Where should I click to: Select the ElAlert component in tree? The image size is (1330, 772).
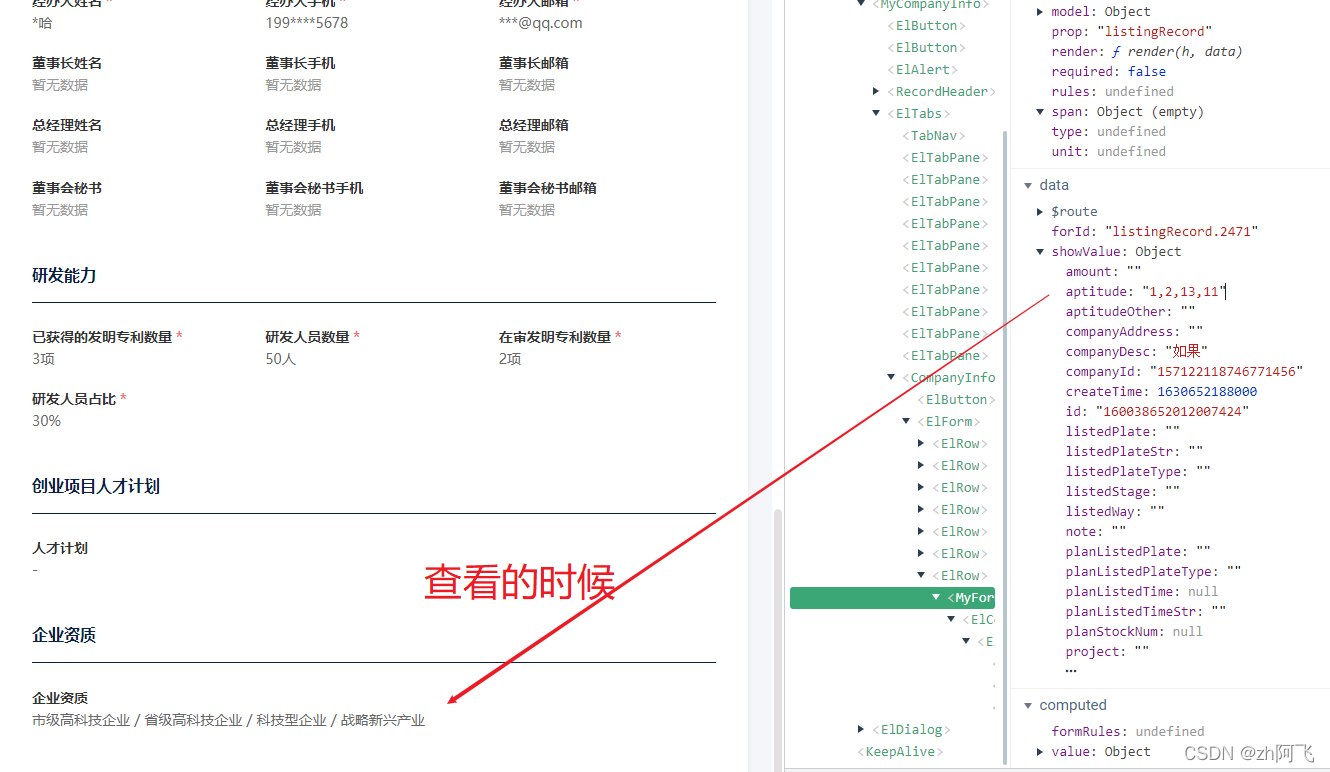pyautogui.click(x=923, y=69)
